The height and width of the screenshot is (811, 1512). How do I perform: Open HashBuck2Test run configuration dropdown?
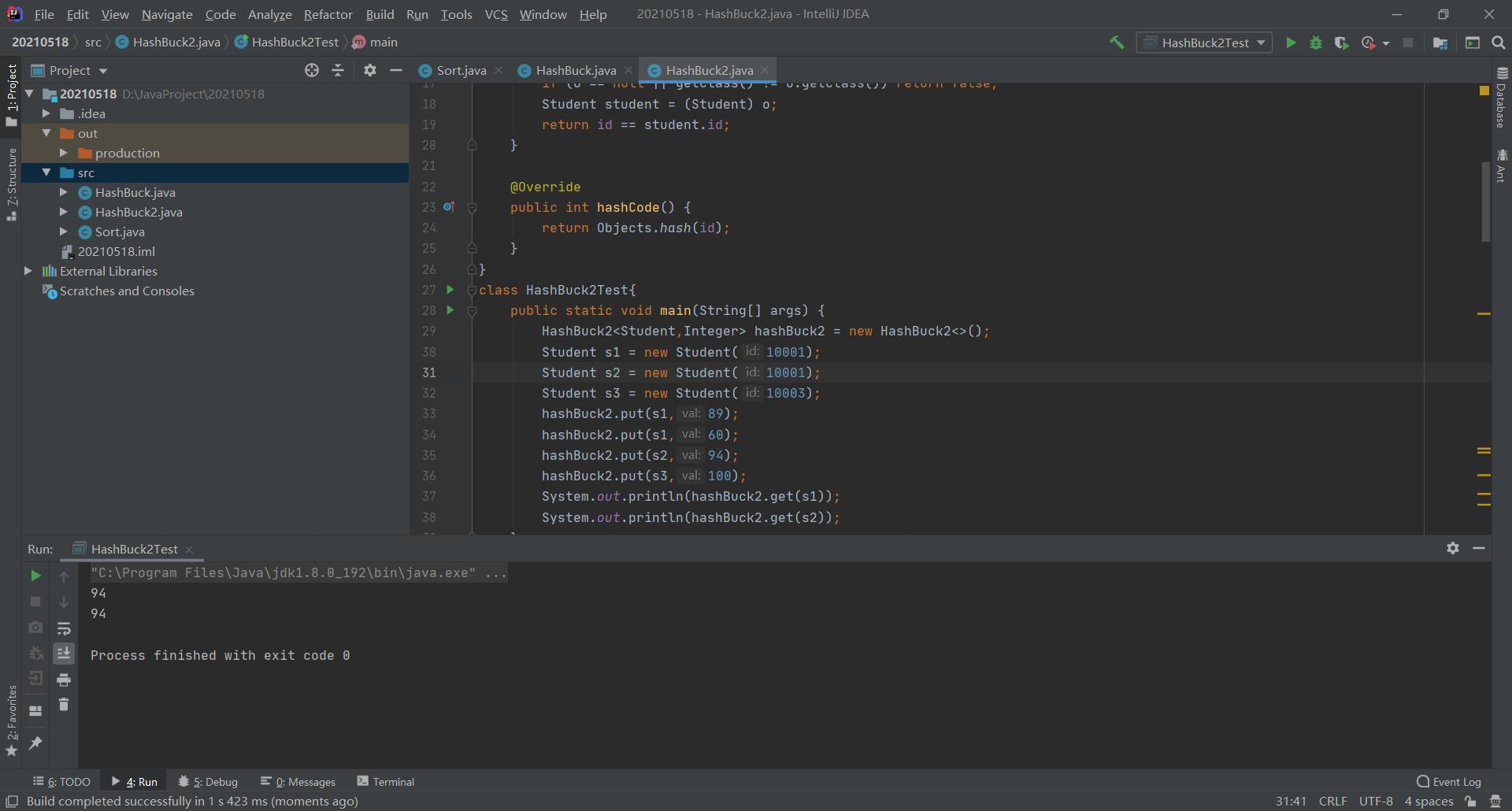pos(1205,43)
